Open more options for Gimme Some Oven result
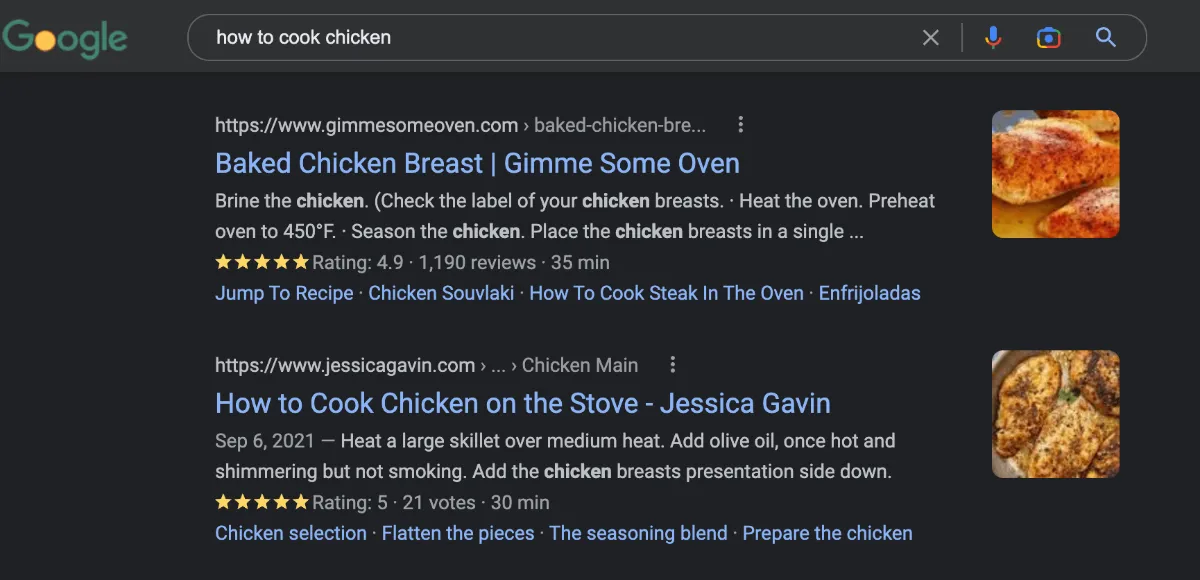1200x580 pixels. [740, 125]
